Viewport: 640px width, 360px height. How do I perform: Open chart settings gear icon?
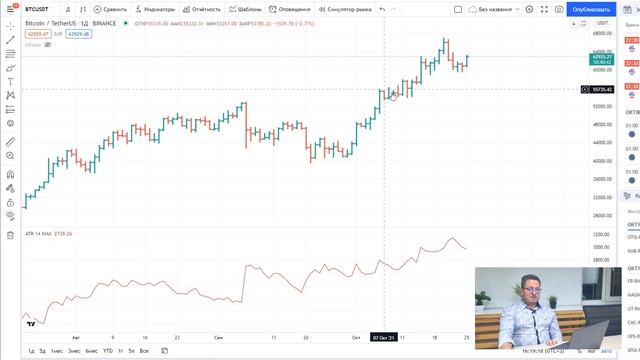click(x=529, y=9)
